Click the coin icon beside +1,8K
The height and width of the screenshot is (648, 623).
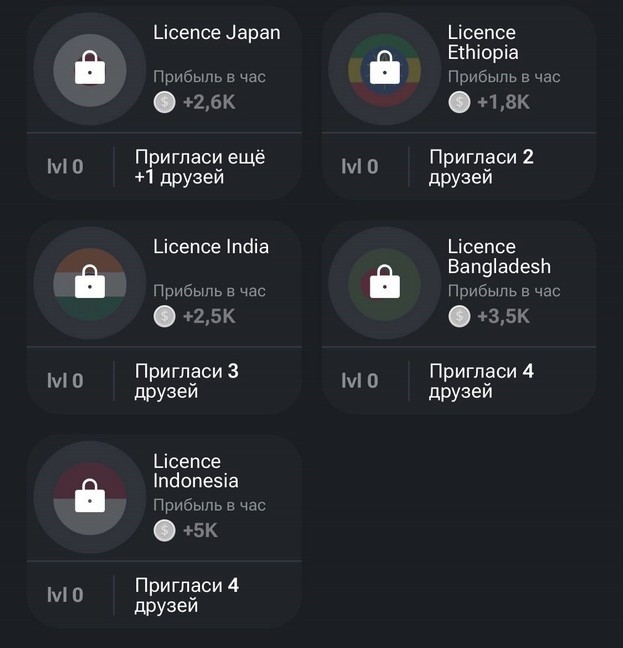pyautogui.click(x=459, y=101)
